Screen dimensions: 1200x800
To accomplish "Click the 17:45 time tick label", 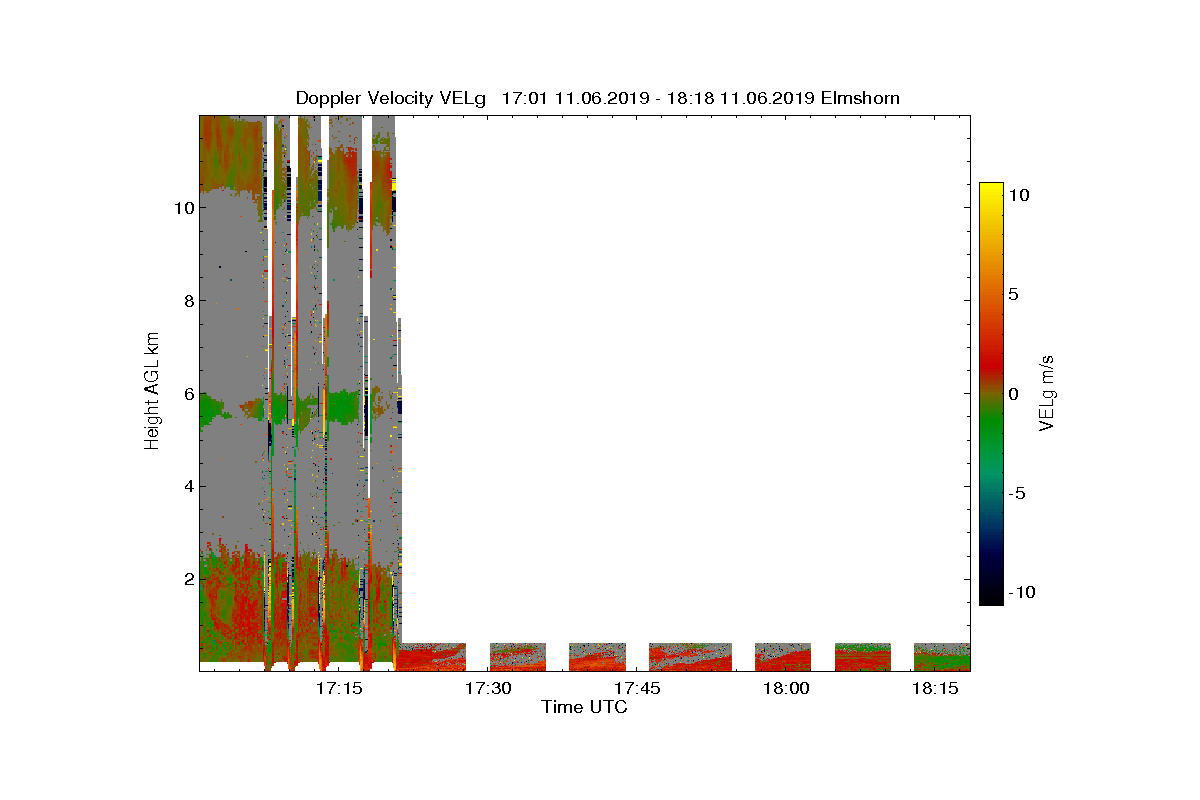I will tap(637, 688).
